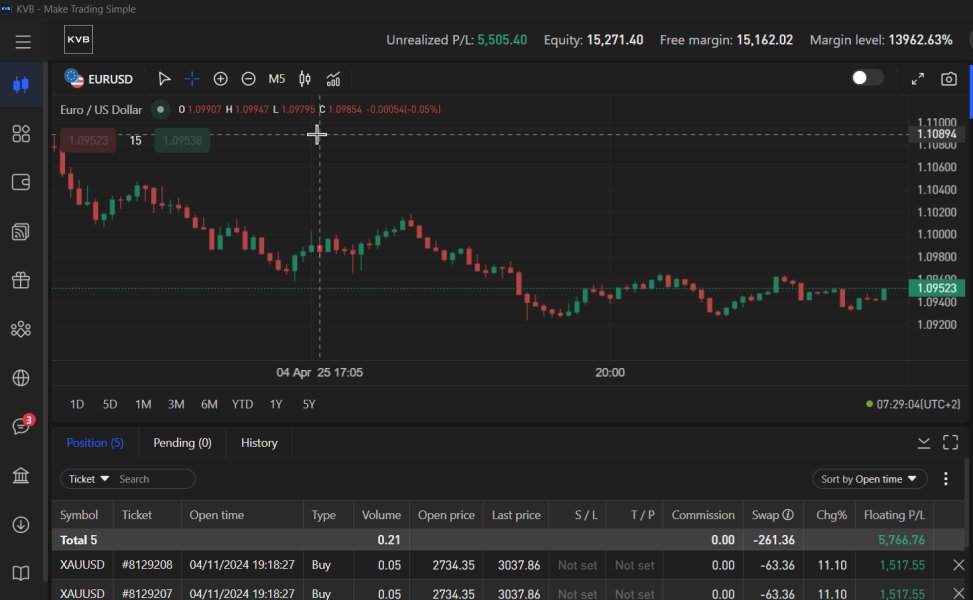973x600 pixels.
Task: Take a chart screenshot with camera icon
Action: point(948,79)
